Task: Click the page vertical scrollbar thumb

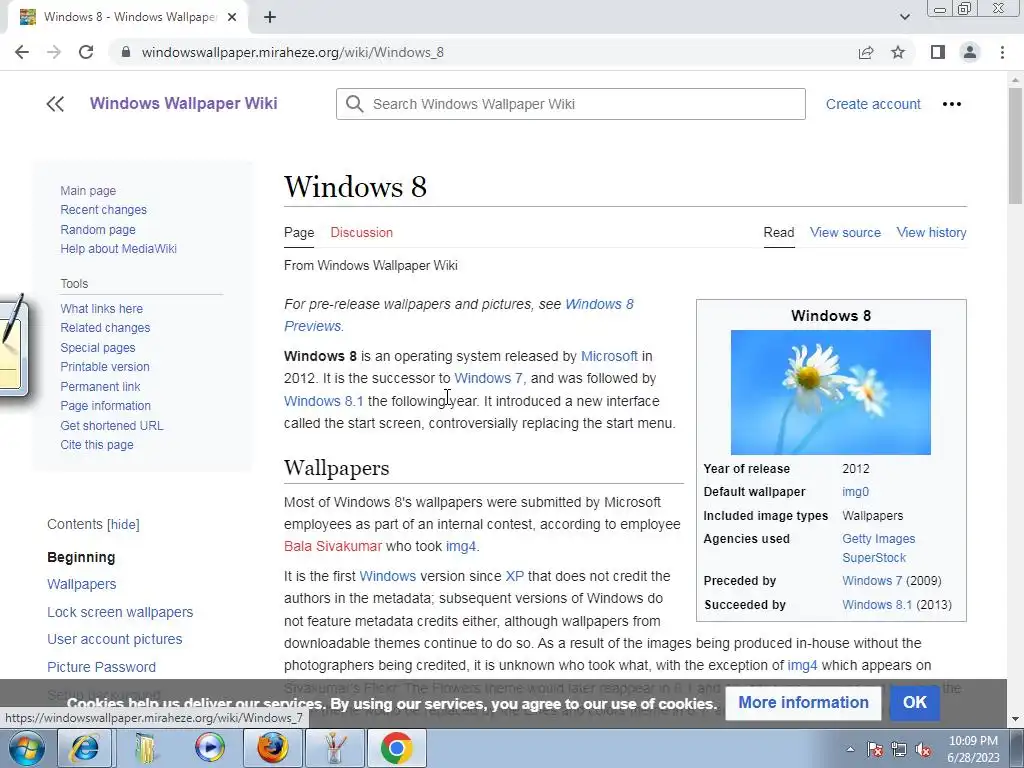Action: 1015,146
